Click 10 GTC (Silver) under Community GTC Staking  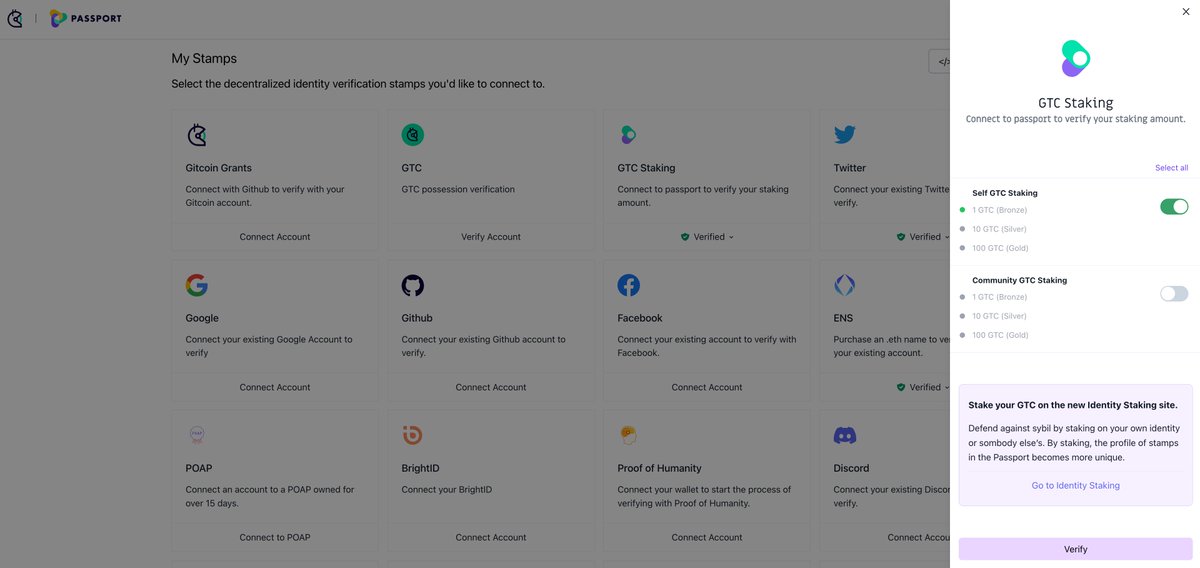click(1000, 316)
